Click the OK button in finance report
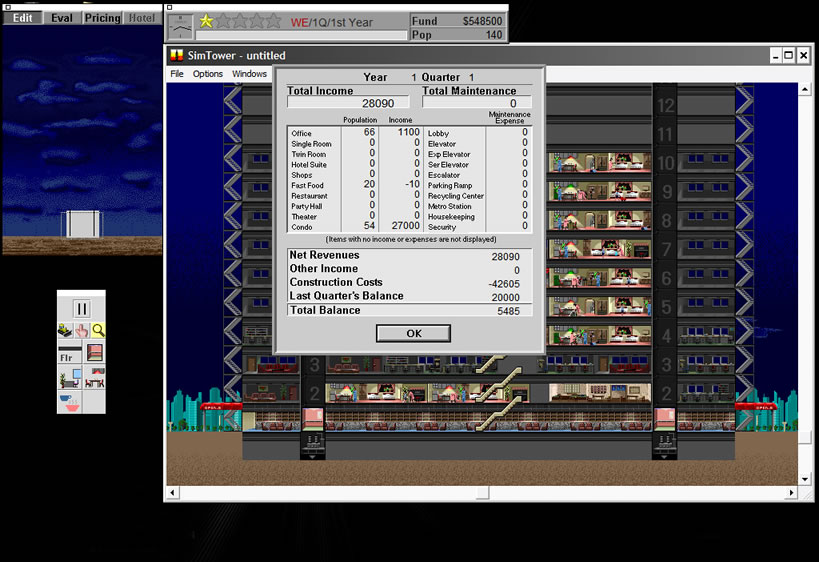819x562 pixels. click(413, 333)
